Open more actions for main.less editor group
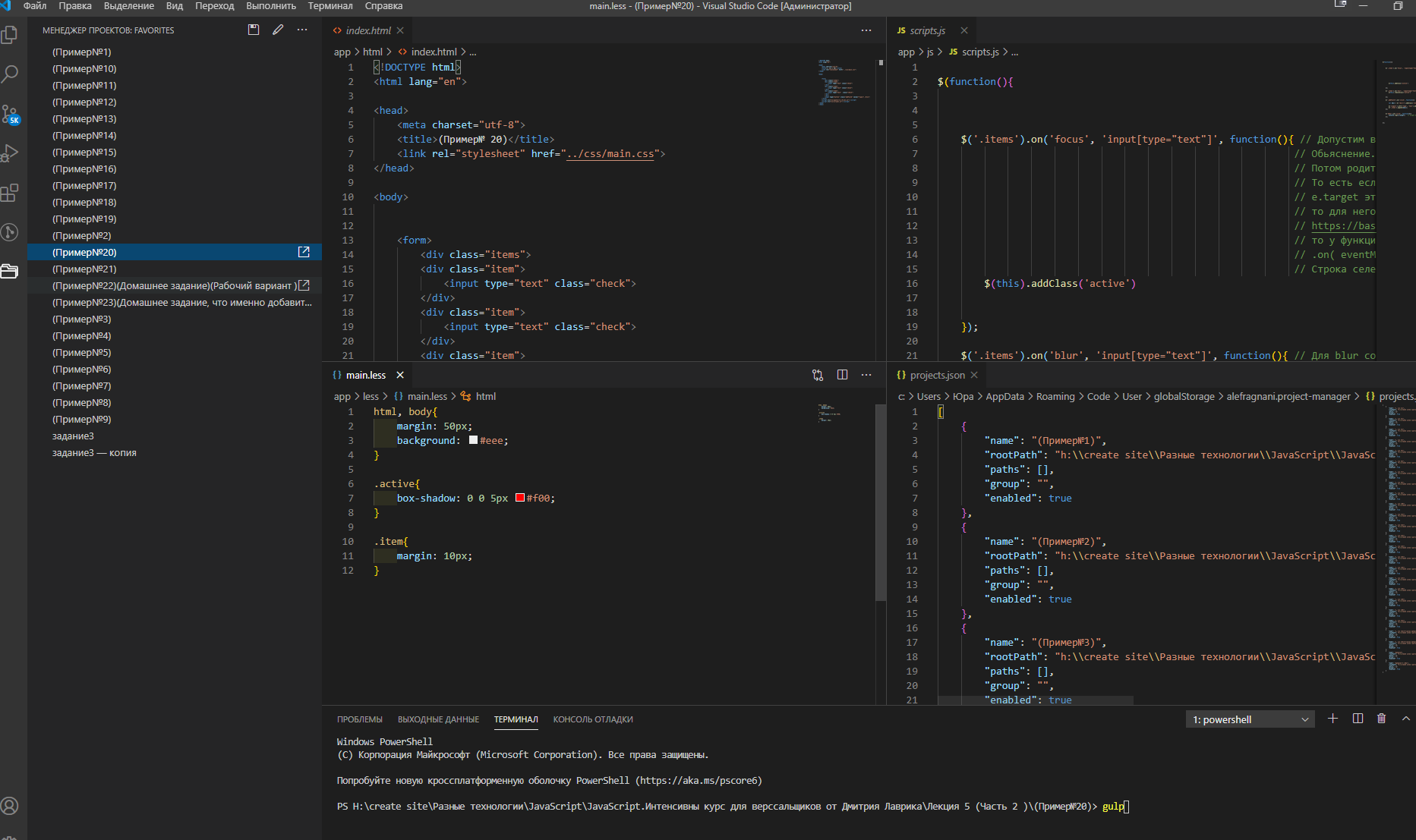This screenshot has height=840, width=1416. click(866, 375)
